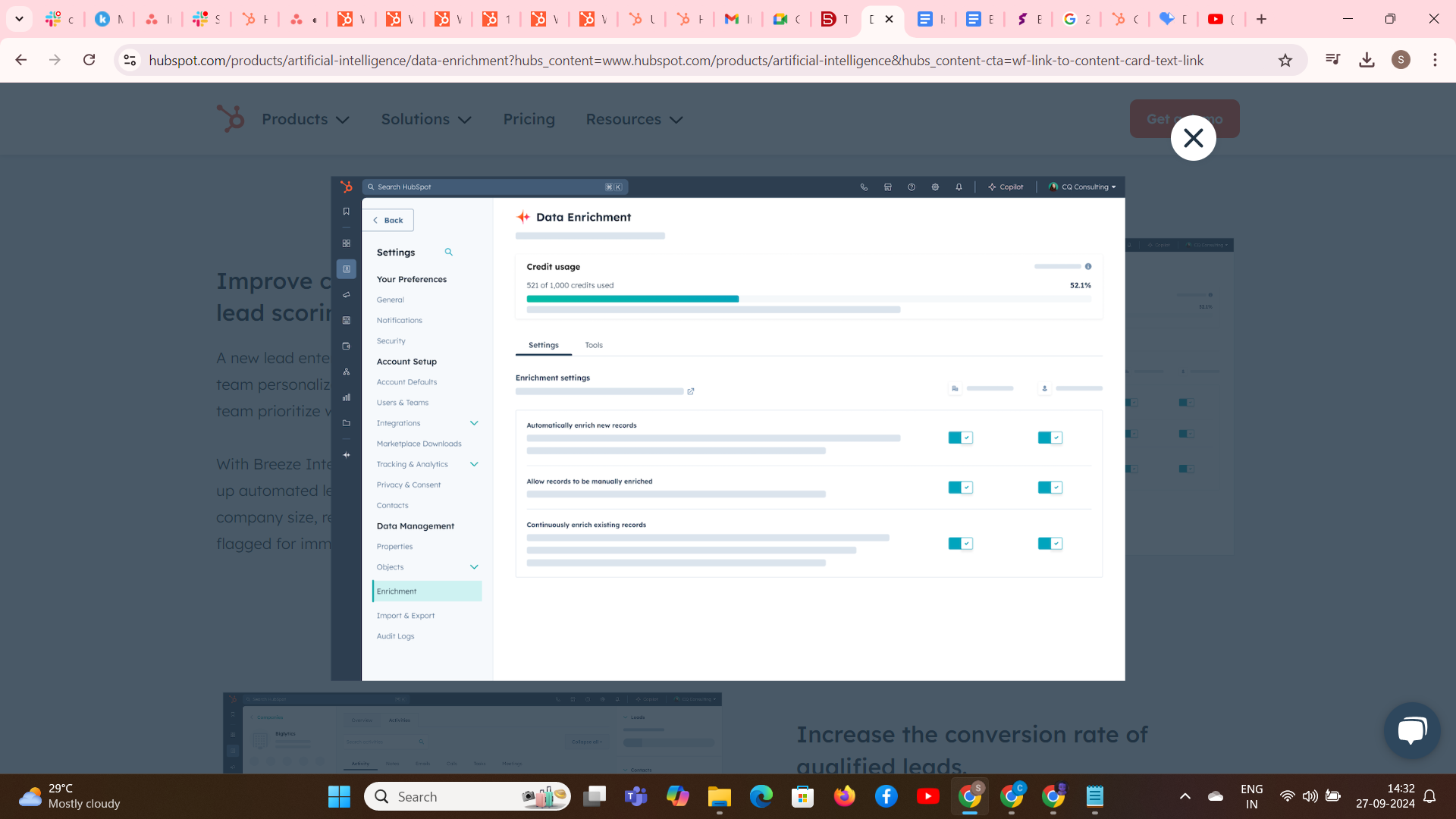The width and height of the screenshot is (1456, 819).
Task: Click the address bar URL
Action: [676, 60]
